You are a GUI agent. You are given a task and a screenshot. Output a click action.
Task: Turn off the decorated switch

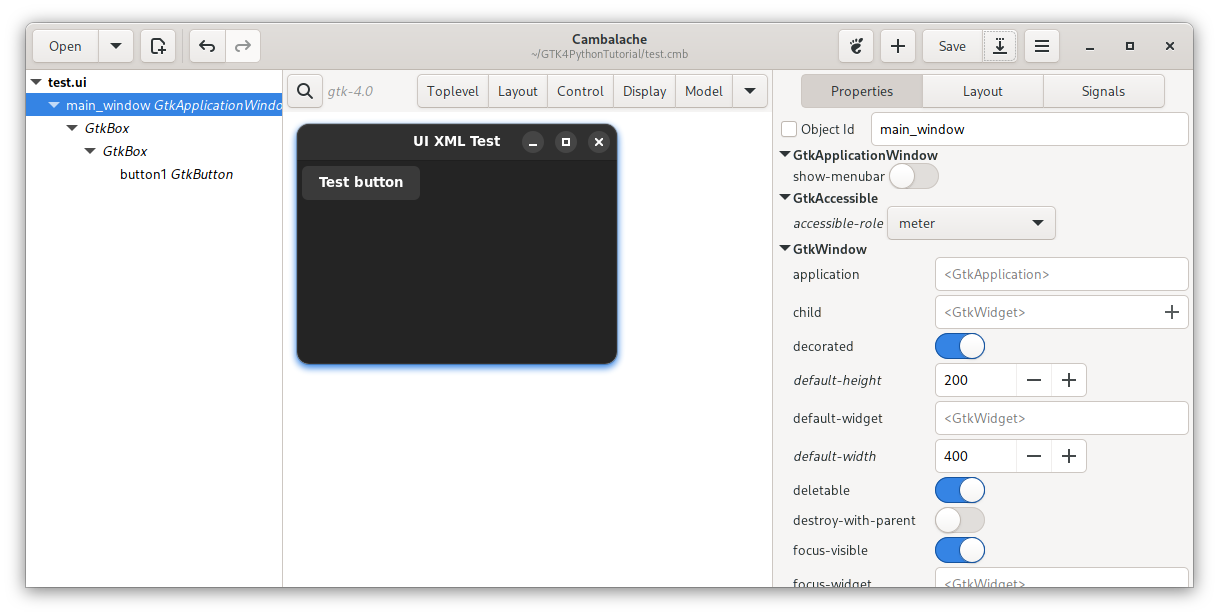coord(960,347)
